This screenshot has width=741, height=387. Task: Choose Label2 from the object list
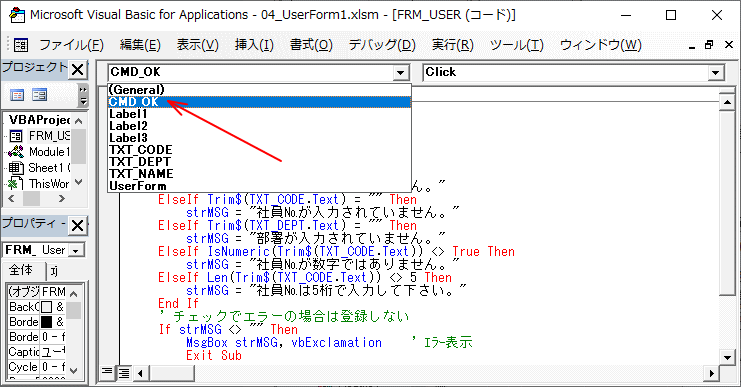(259, 126)
